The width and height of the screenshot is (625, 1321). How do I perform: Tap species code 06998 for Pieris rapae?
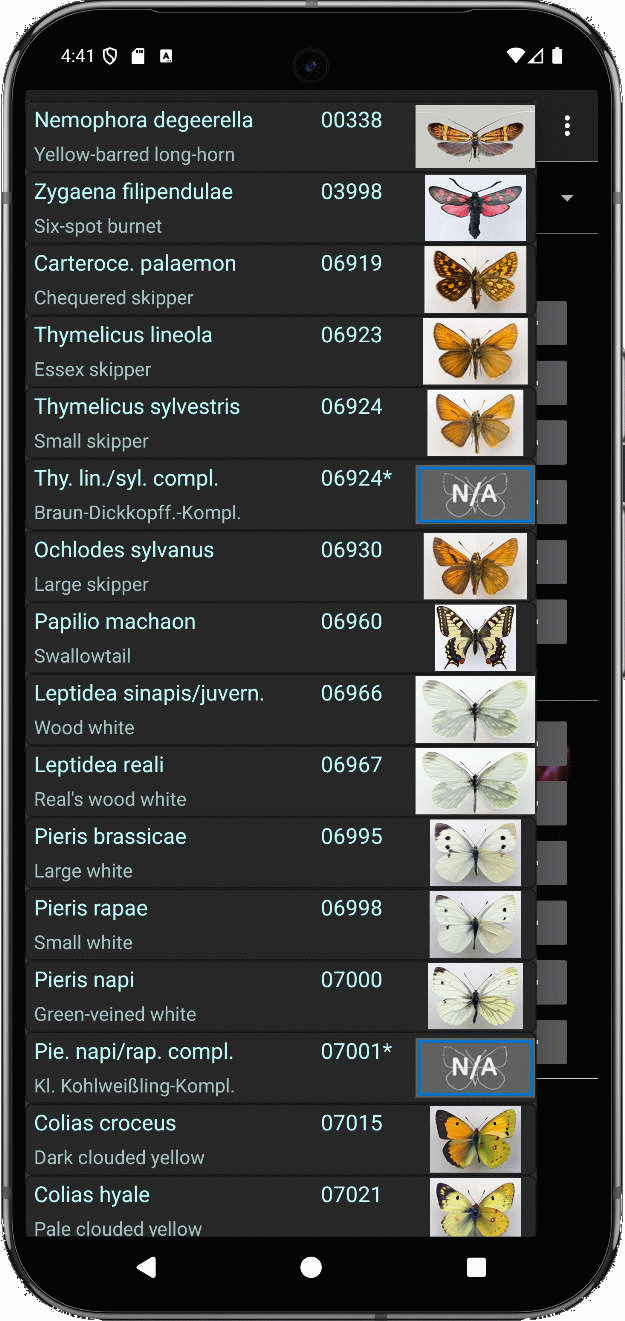(351, 909)
